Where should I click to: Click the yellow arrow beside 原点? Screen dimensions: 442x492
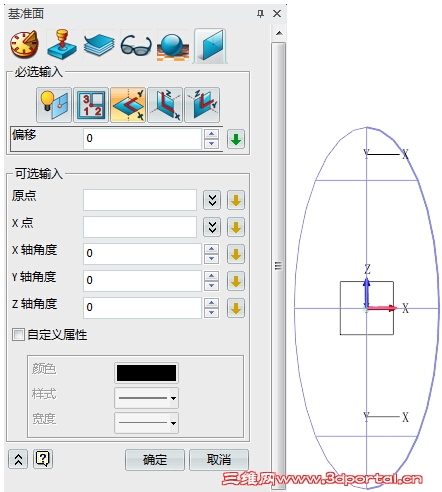point(236,200)
